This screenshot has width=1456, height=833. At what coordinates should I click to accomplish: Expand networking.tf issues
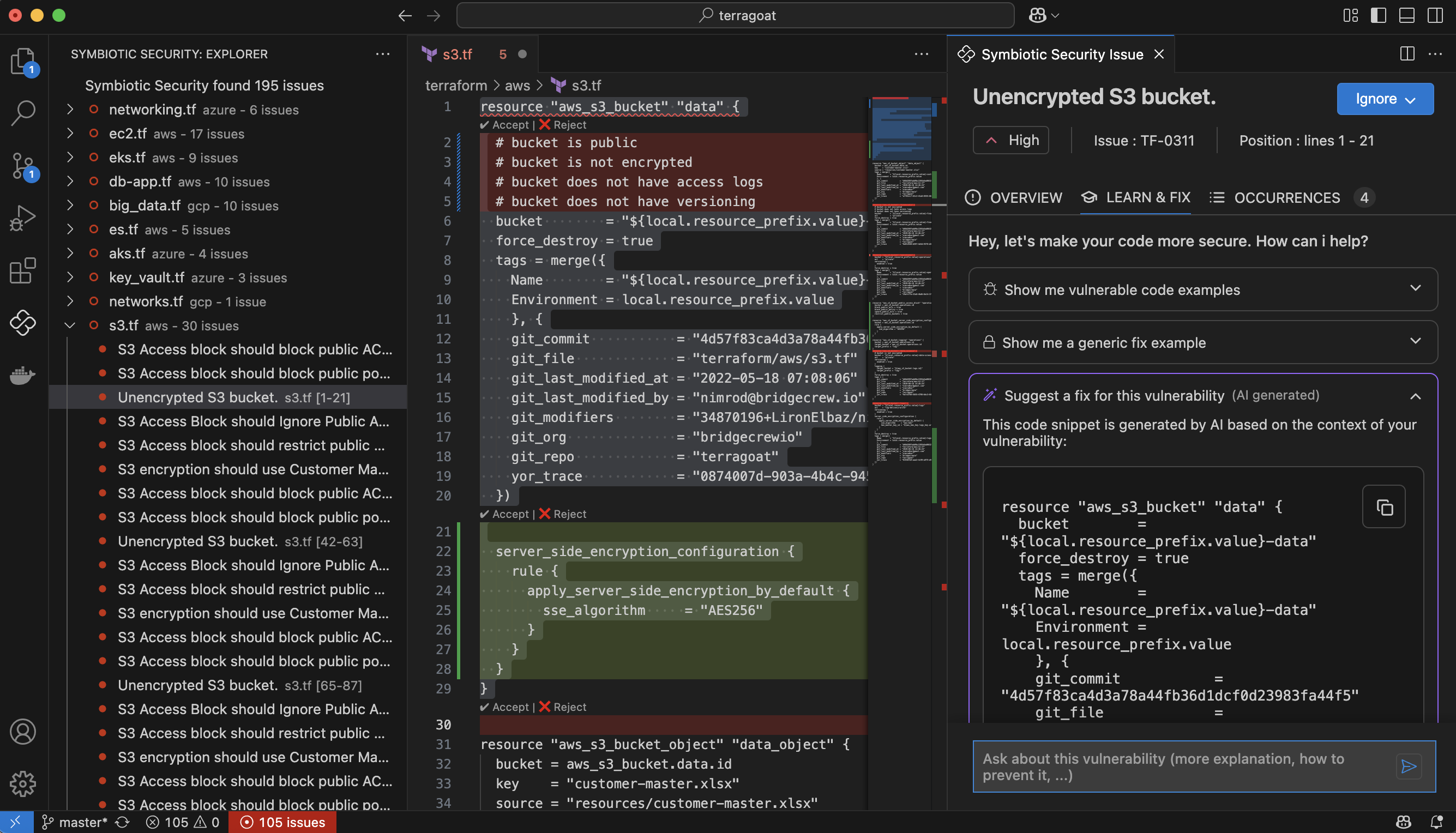click(x=70, y=109)
